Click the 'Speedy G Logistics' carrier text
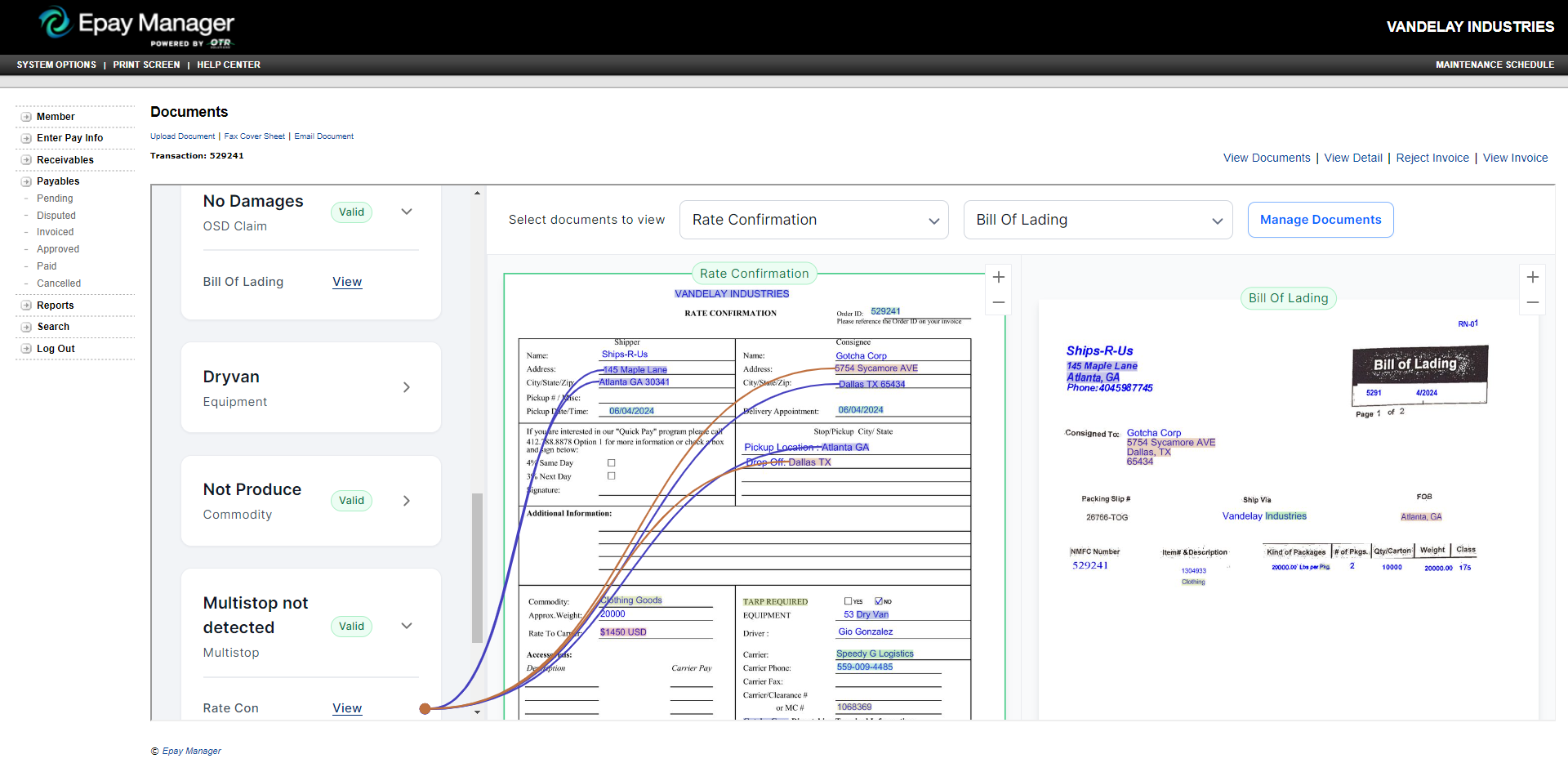 pyautogui.click(x=875, y=654)
